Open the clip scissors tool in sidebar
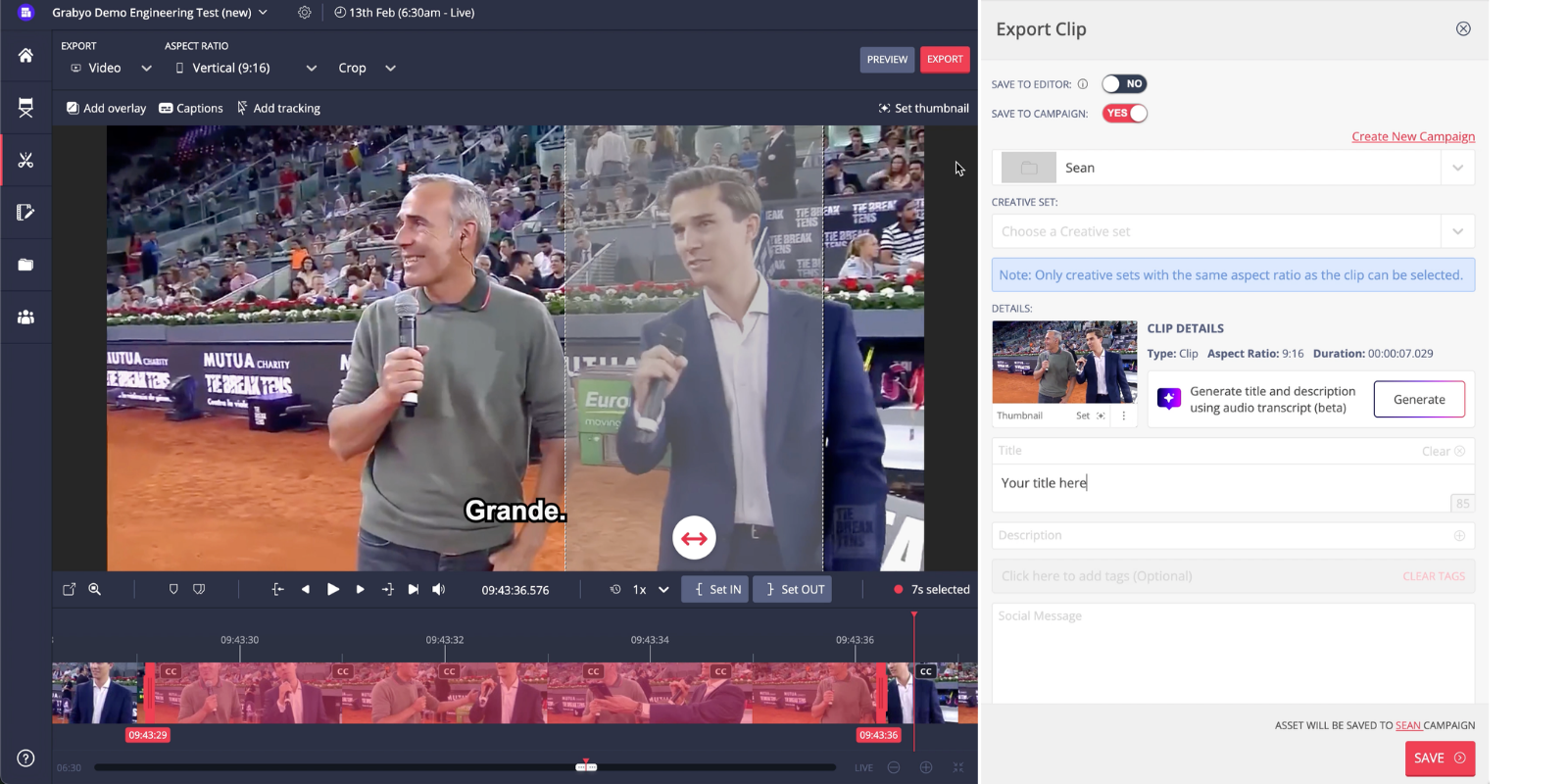The width and height of the screenshot is (1568, 784). click(25, 160)
